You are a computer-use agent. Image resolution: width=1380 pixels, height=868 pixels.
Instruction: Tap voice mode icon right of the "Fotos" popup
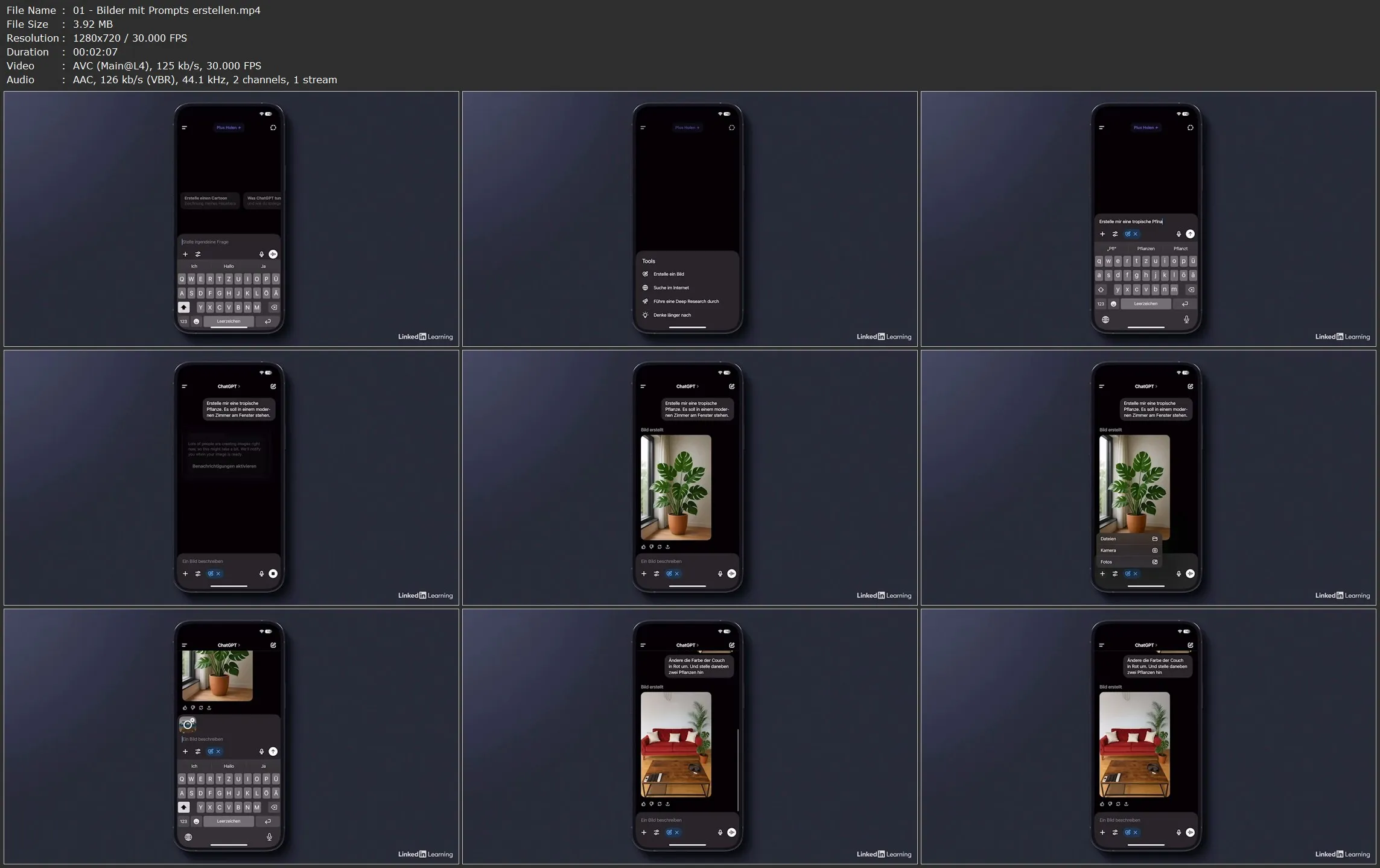tap(1191, 574)
